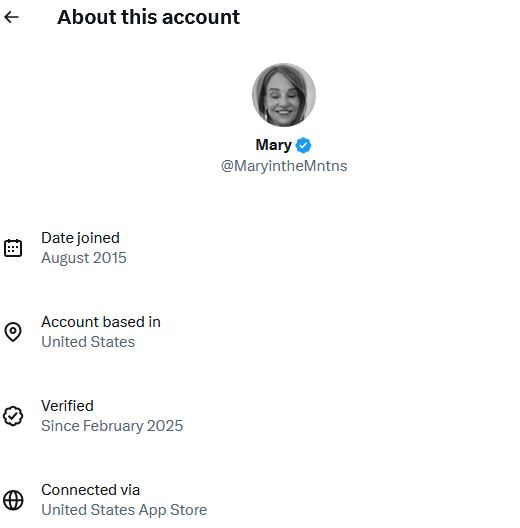Select the Account based in label
This screenshot has height=528, width=520.
click(101, 322)
